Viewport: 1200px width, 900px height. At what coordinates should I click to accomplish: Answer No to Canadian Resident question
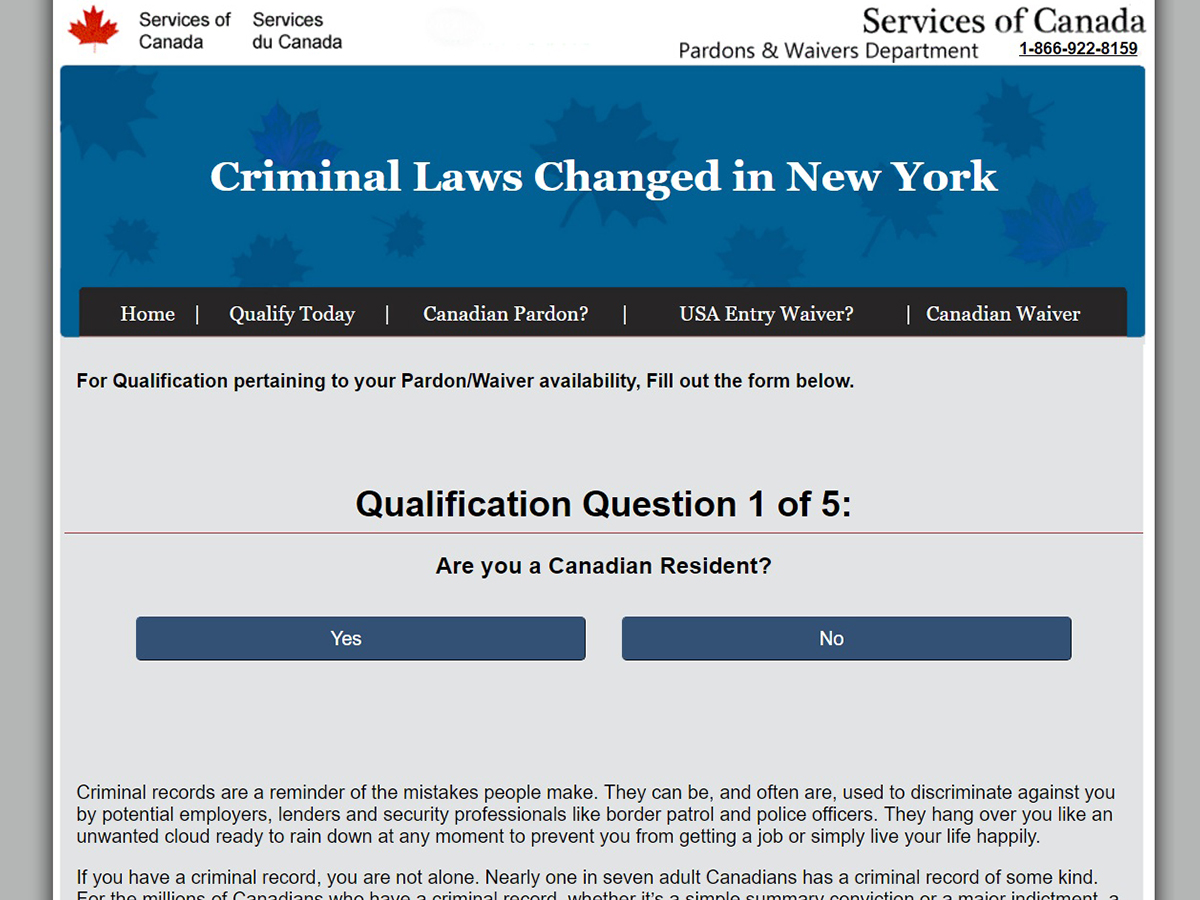pyautogui.click(x=846, y=638)
